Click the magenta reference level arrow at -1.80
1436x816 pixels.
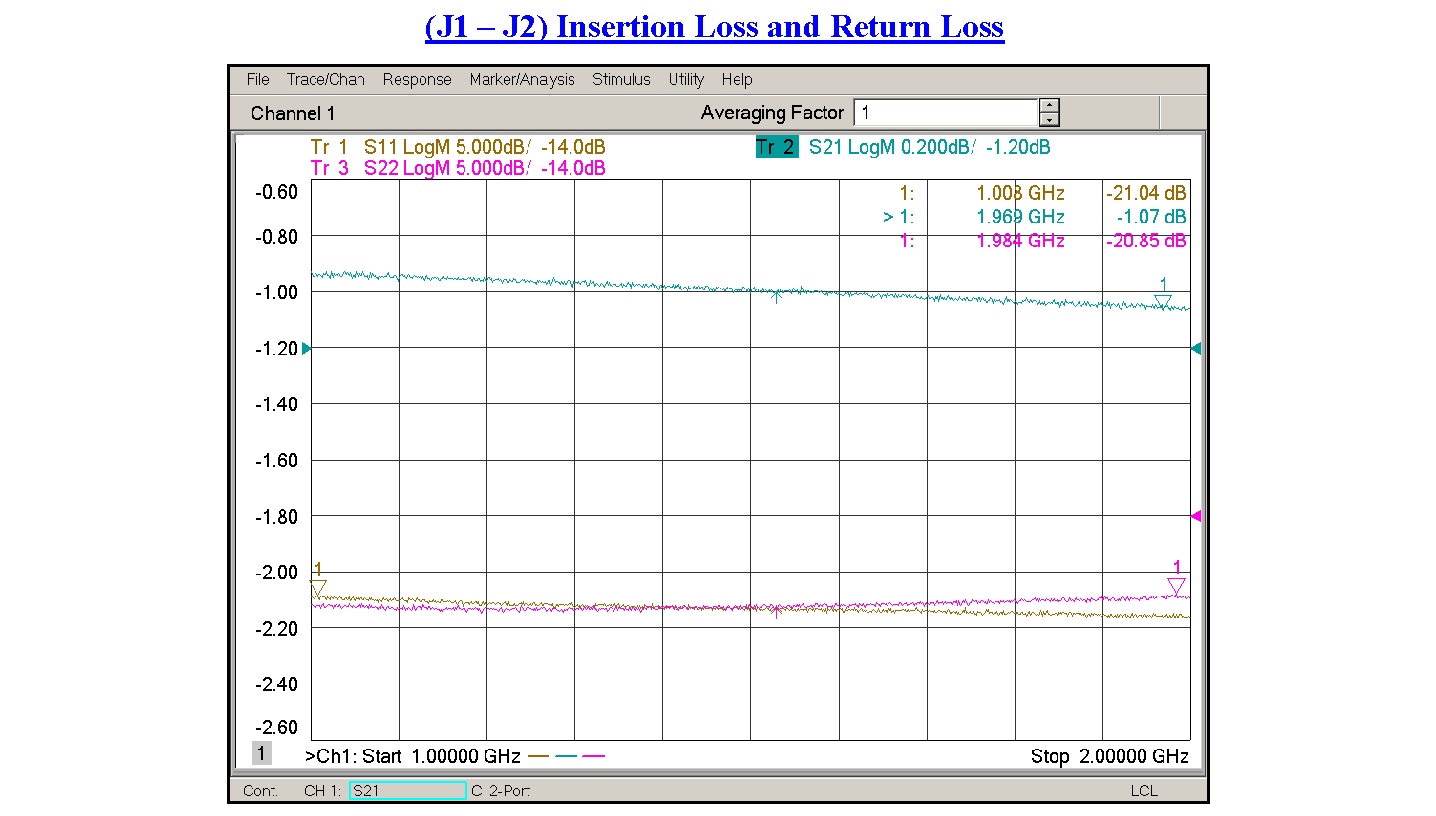coord(1195,516)
